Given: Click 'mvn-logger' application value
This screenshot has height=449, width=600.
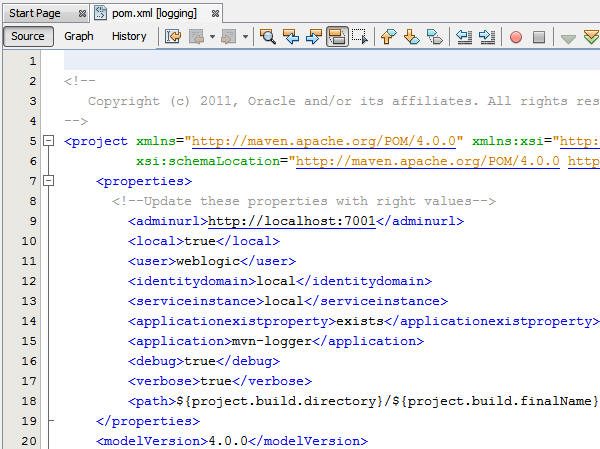Looking at the screenshot, I should tap(272, 341).
